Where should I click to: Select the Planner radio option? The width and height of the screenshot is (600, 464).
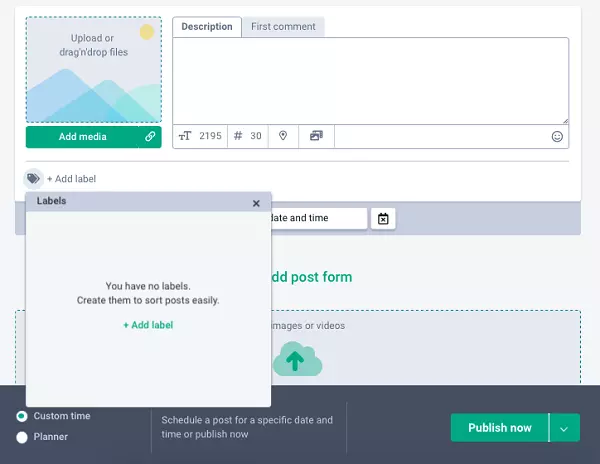pyautogui.click(x=22, y=437)
